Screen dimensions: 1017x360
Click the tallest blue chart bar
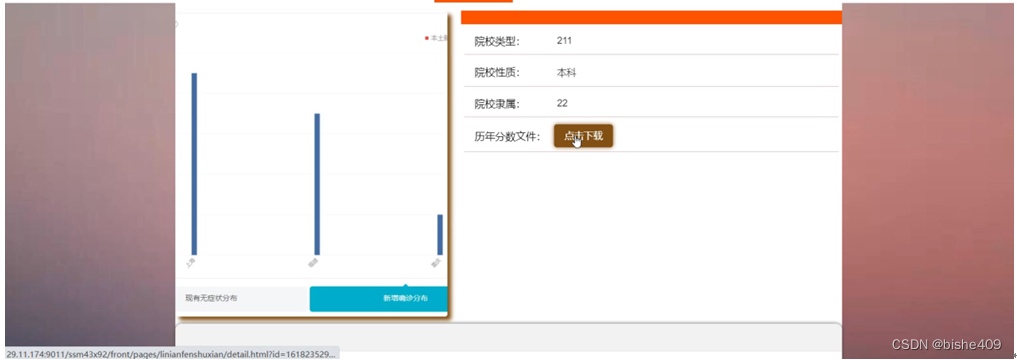[x=194, y=164]
